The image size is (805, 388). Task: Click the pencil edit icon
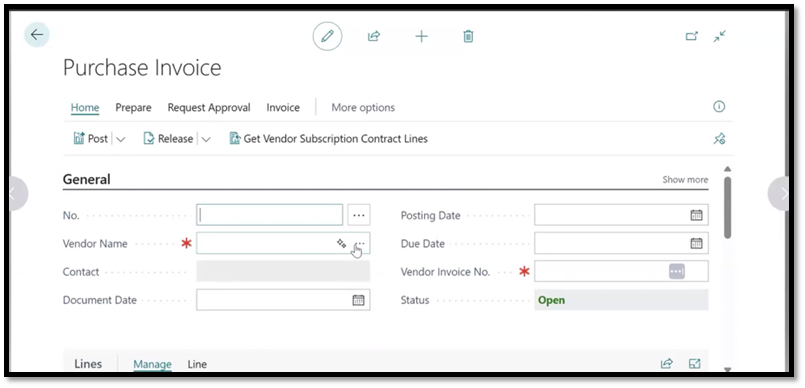coord(327,36)
